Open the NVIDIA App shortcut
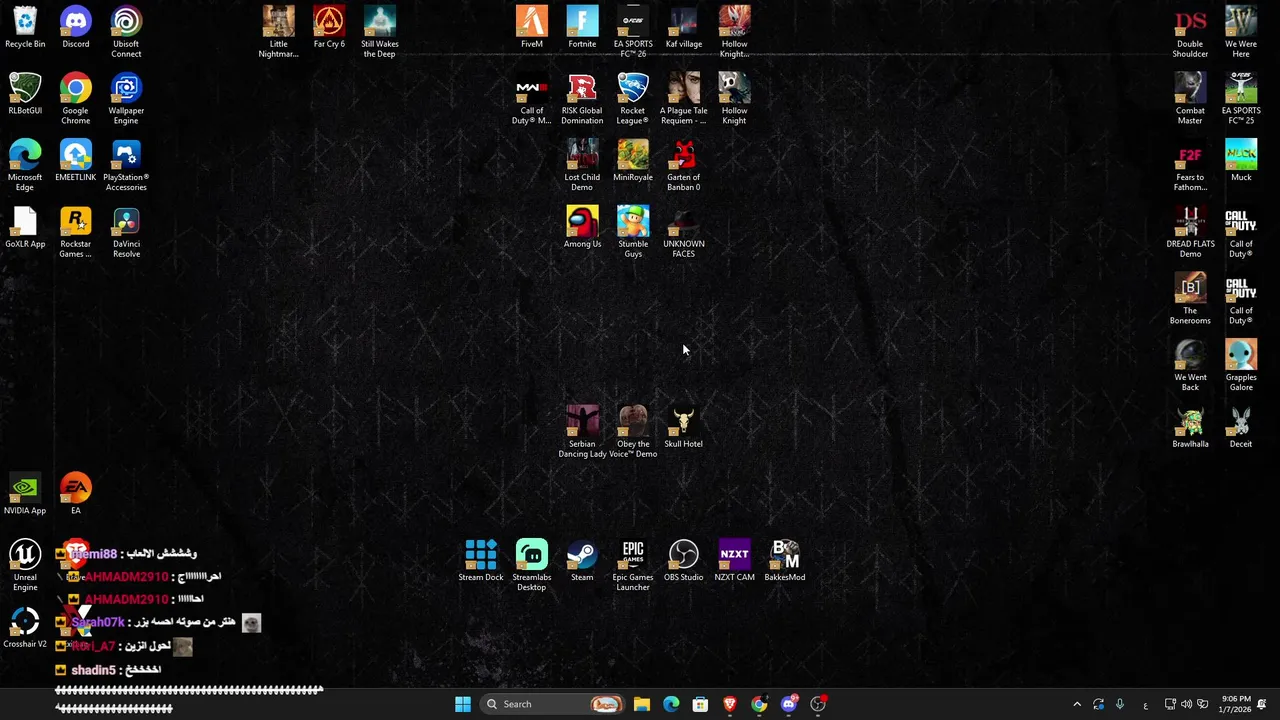 tap(25, 494)
